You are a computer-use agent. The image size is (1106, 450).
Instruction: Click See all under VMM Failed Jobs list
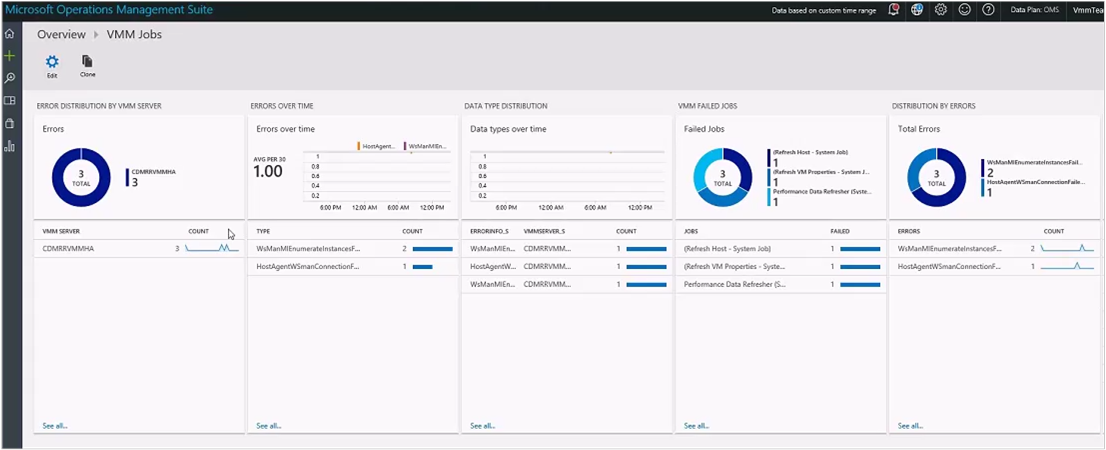tap(696, 425)
